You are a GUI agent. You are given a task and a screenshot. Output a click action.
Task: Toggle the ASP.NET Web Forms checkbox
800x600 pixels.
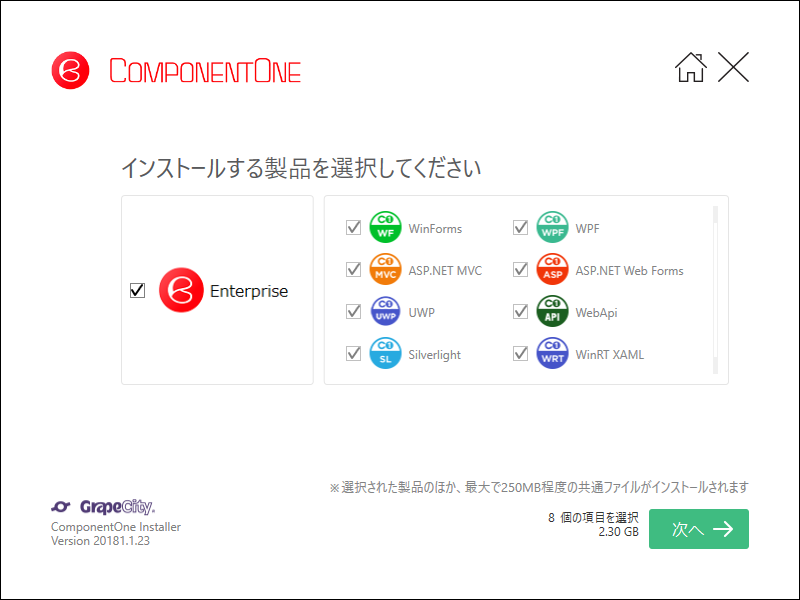tap(520, 269)
